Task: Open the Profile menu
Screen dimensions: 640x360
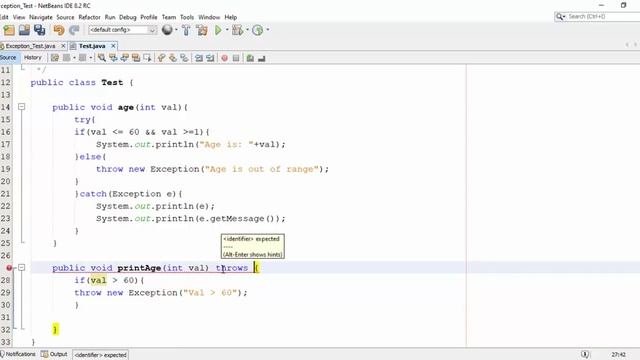Action: coord(149,17)
